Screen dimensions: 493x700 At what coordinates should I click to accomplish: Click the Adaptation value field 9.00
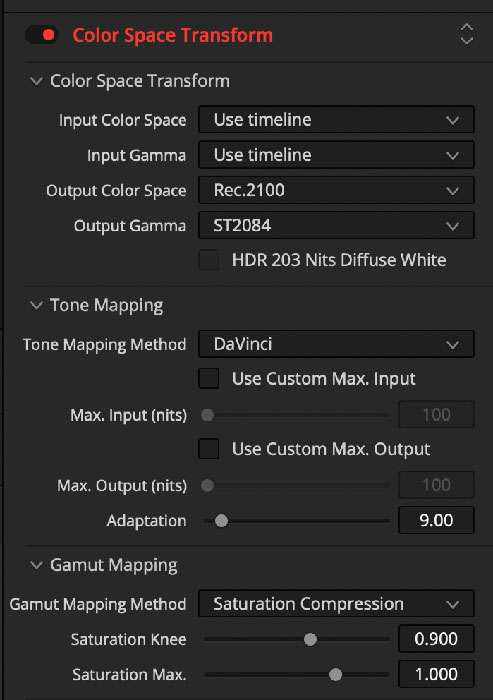coord(436,520)
